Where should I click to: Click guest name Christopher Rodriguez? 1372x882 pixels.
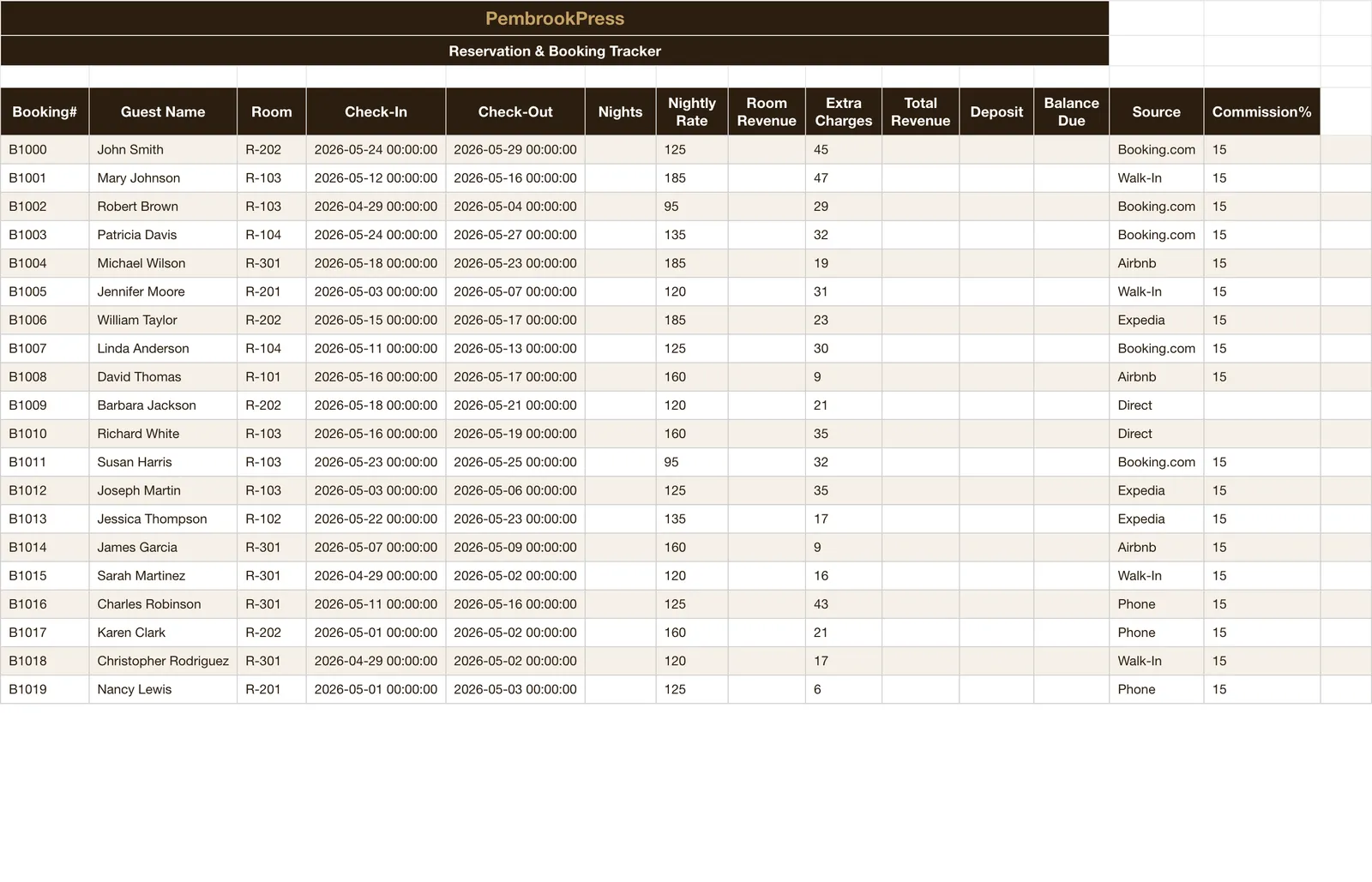[163, 661]
